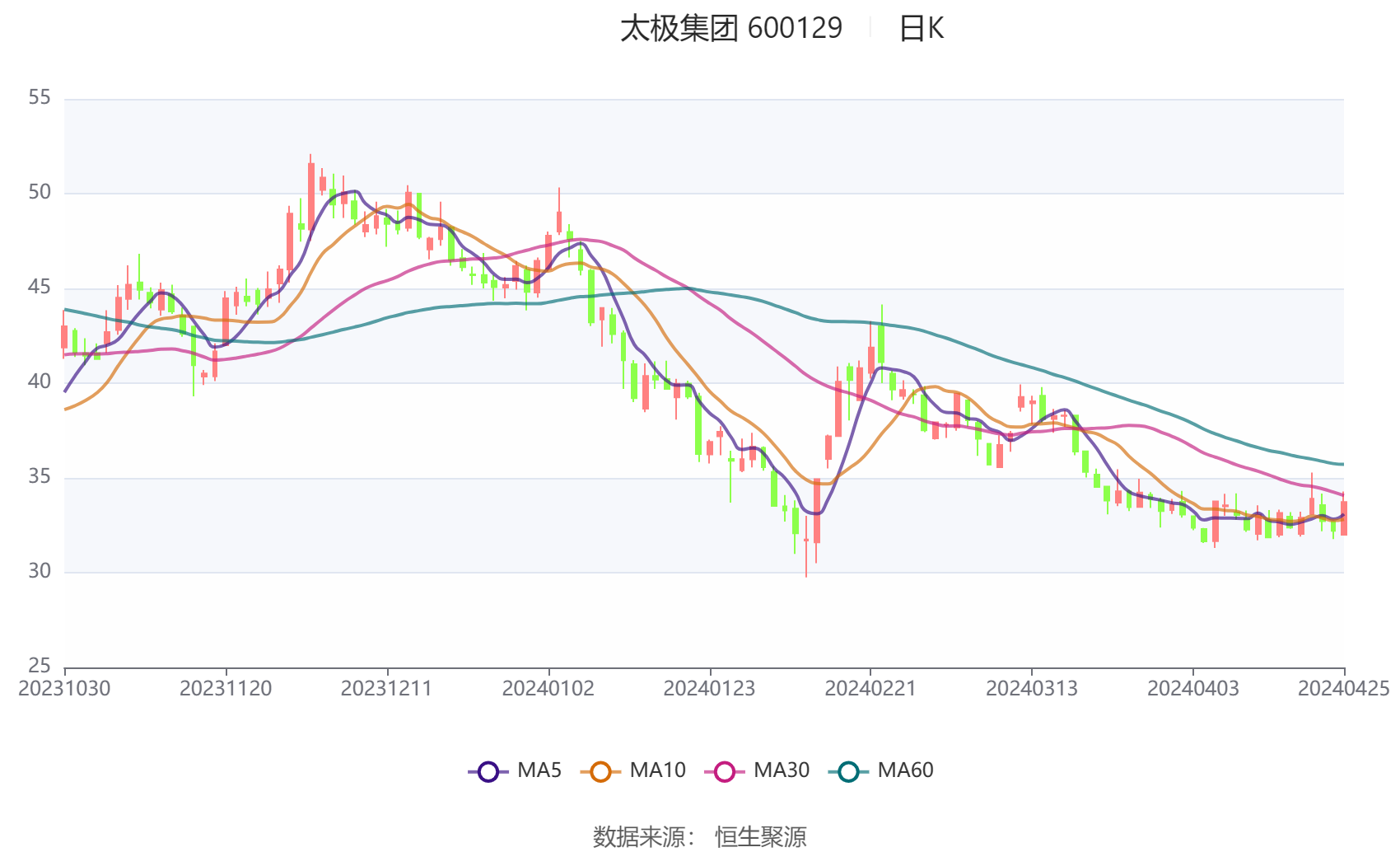Click the x-axis date label 20240102
The width and height of the screenshot is (1400, 852).
[x=548, y=688]
